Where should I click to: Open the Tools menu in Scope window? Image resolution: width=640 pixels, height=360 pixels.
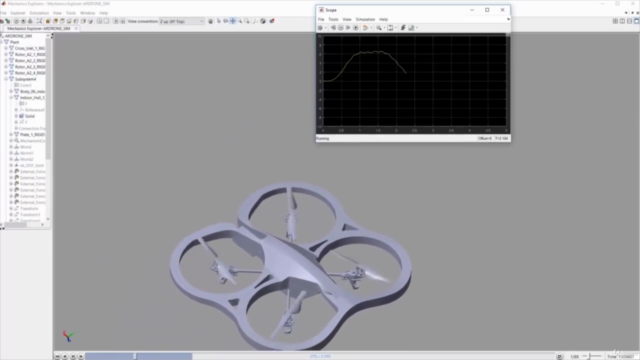point(333,19)
